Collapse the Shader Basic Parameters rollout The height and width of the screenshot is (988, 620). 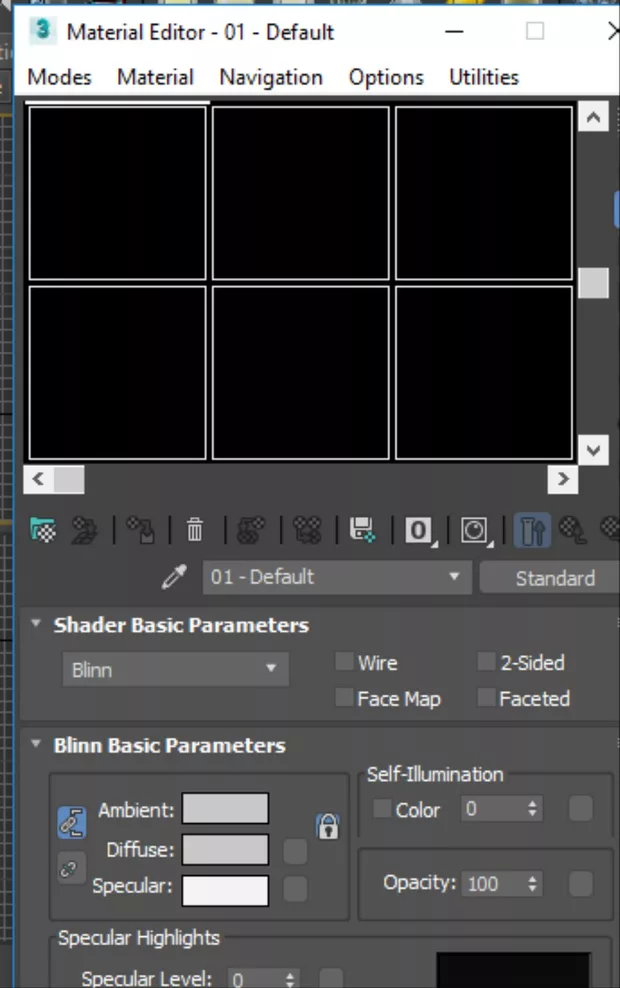coord(37,625)
